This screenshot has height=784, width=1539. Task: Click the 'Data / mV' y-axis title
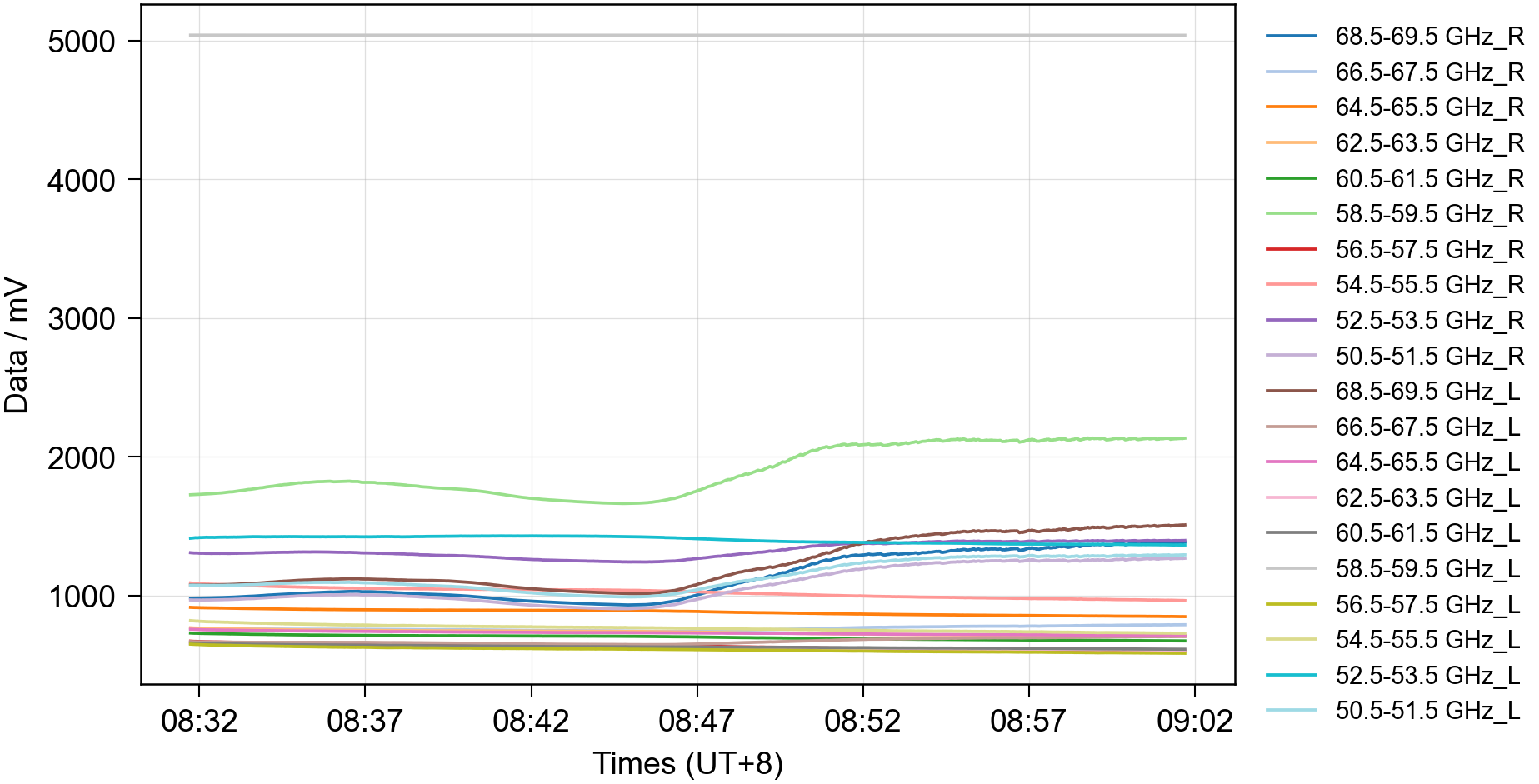point(17,346)
